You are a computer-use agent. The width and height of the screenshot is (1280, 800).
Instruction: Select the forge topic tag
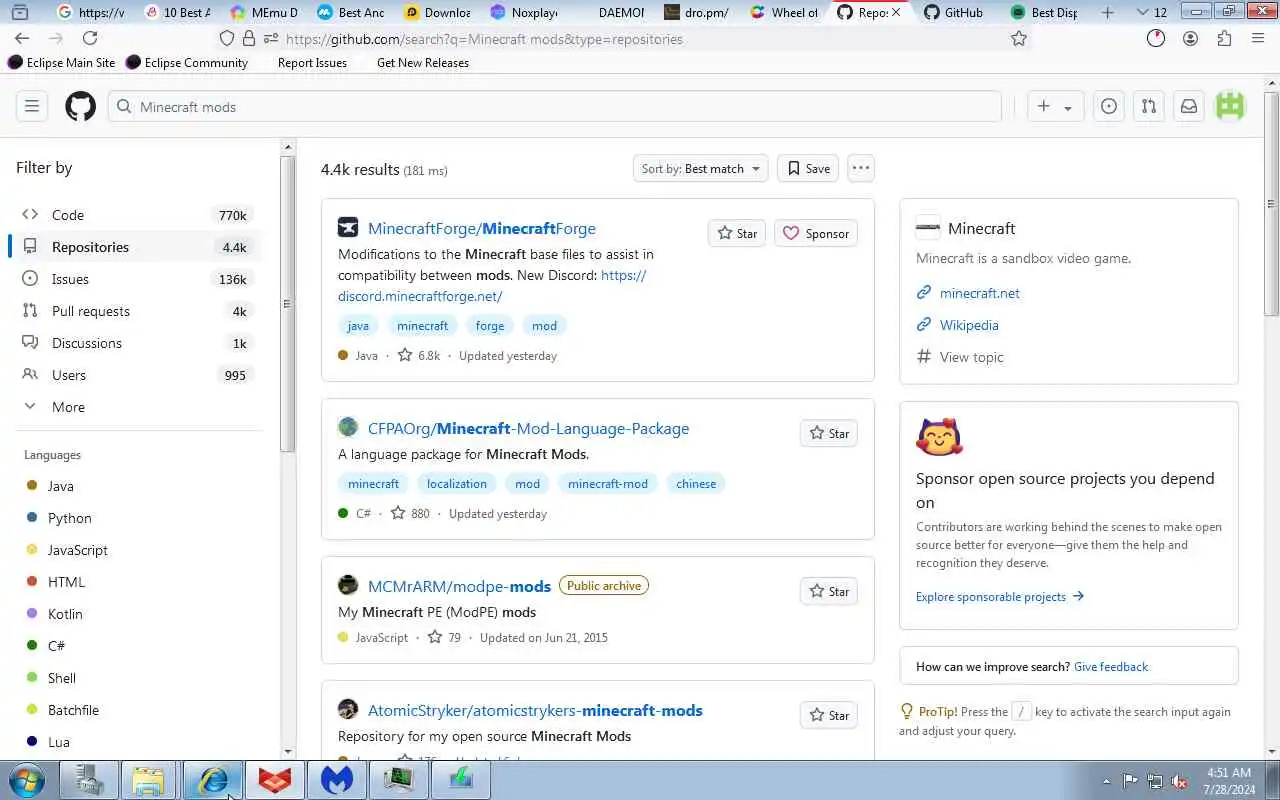click(490, 325)
